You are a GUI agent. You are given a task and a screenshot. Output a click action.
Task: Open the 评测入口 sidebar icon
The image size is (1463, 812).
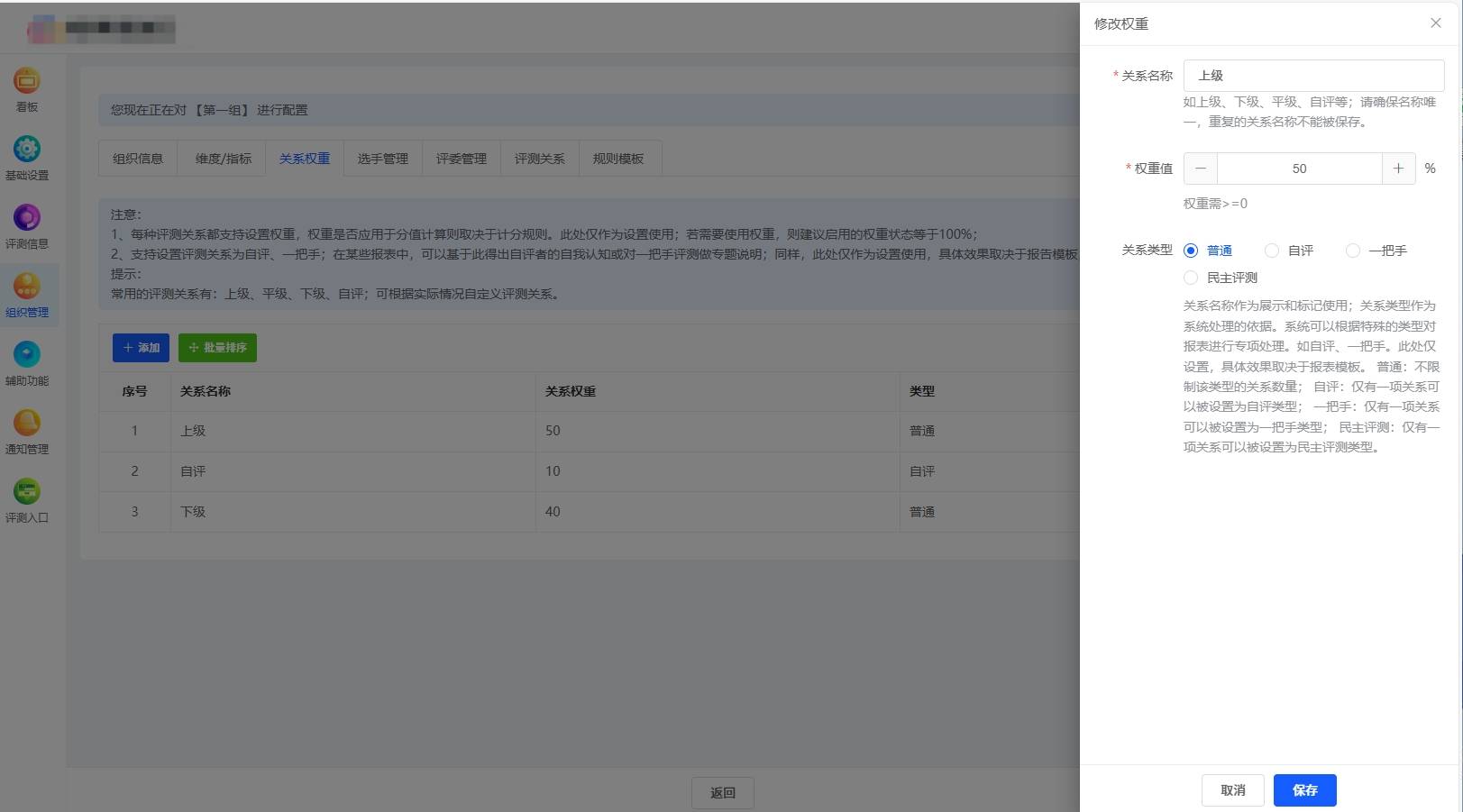[x=27, y=492]
